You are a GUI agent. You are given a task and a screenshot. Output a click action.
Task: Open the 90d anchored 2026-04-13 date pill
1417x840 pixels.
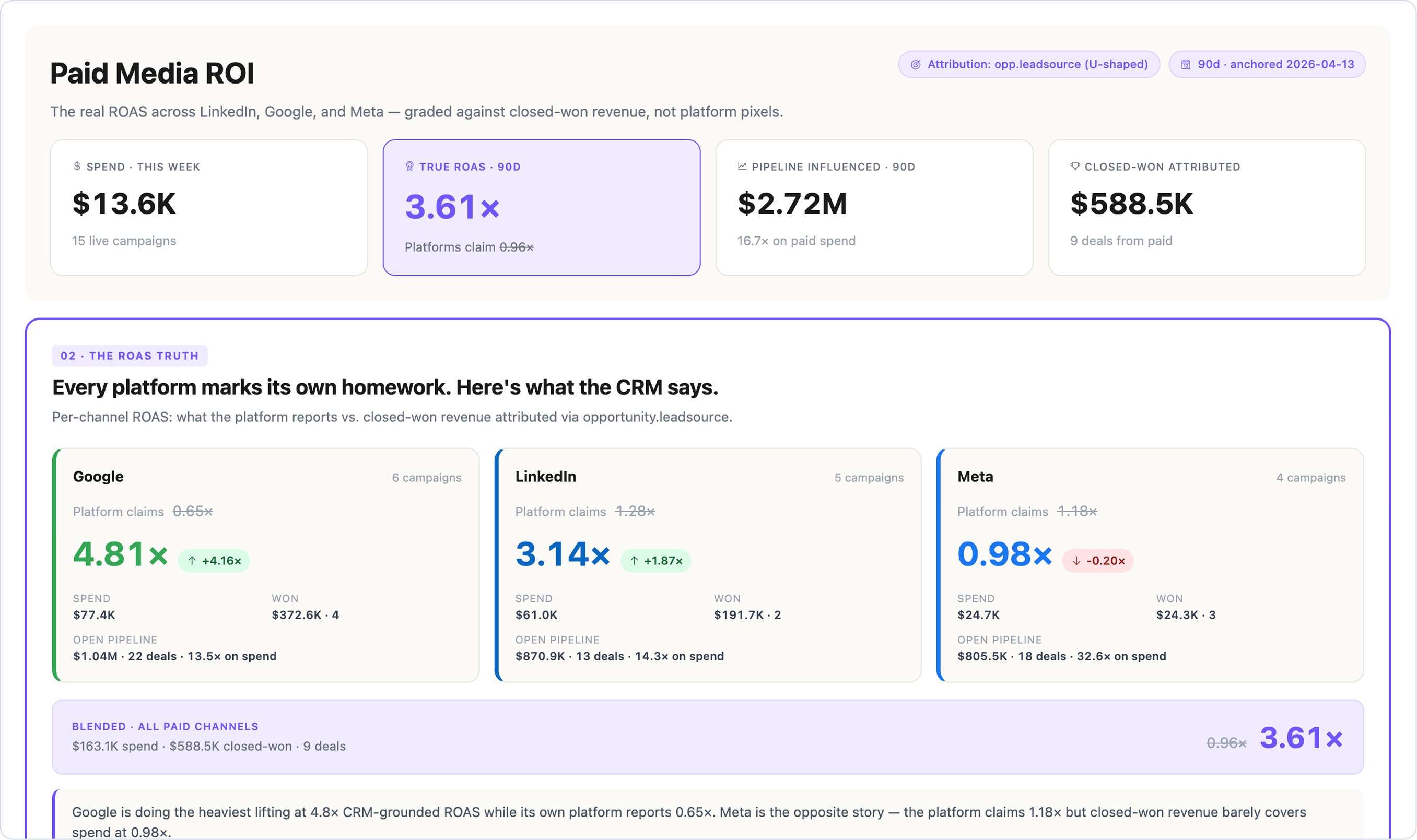1267,65
